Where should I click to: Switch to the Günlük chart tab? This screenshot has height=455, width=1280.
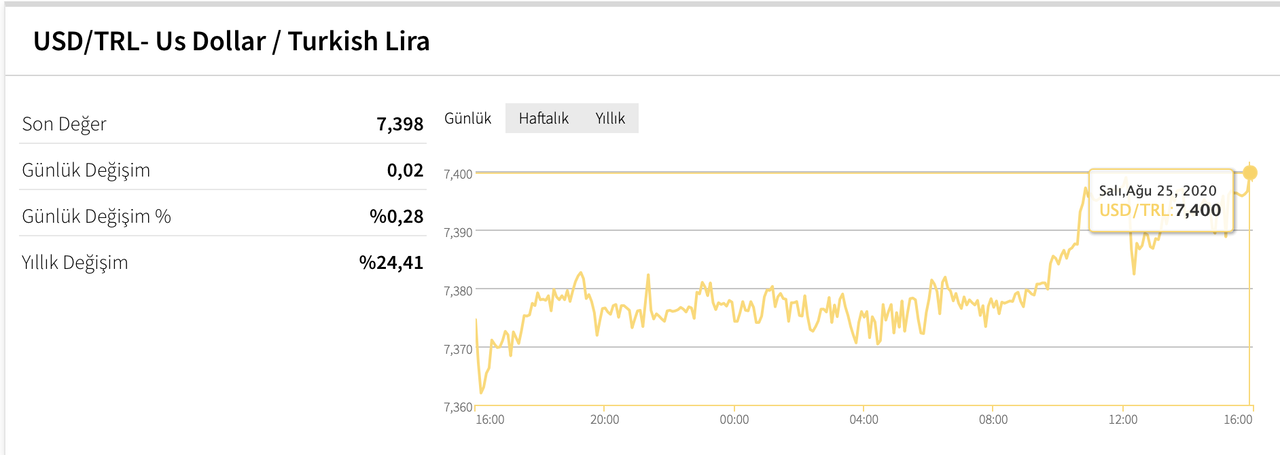click(468, 118)
